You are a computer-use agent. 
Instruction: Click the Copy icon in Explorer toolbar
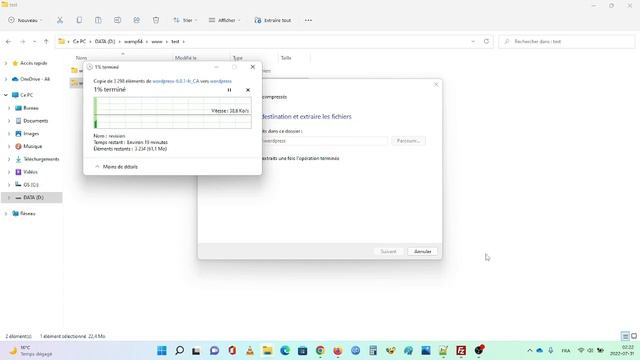pos(79,20)
